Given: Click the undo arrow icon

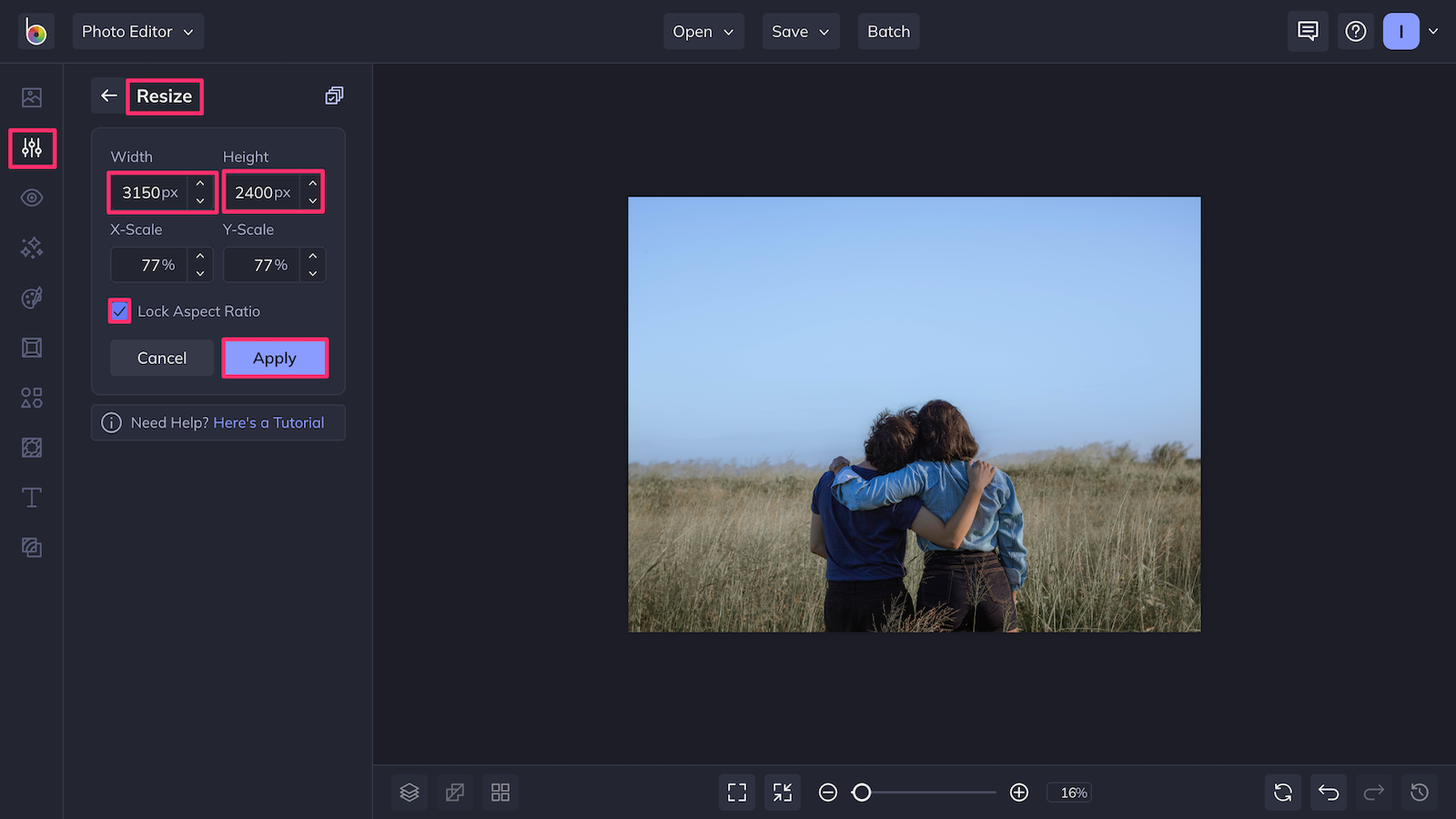Looking at the screenshot, I should click(x=1329, y=793).
